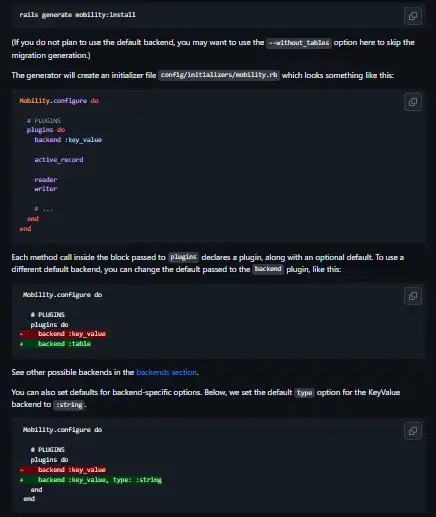Open the backends section link
This screenshot has height=517, width=436.
click(x=166, y=372)
